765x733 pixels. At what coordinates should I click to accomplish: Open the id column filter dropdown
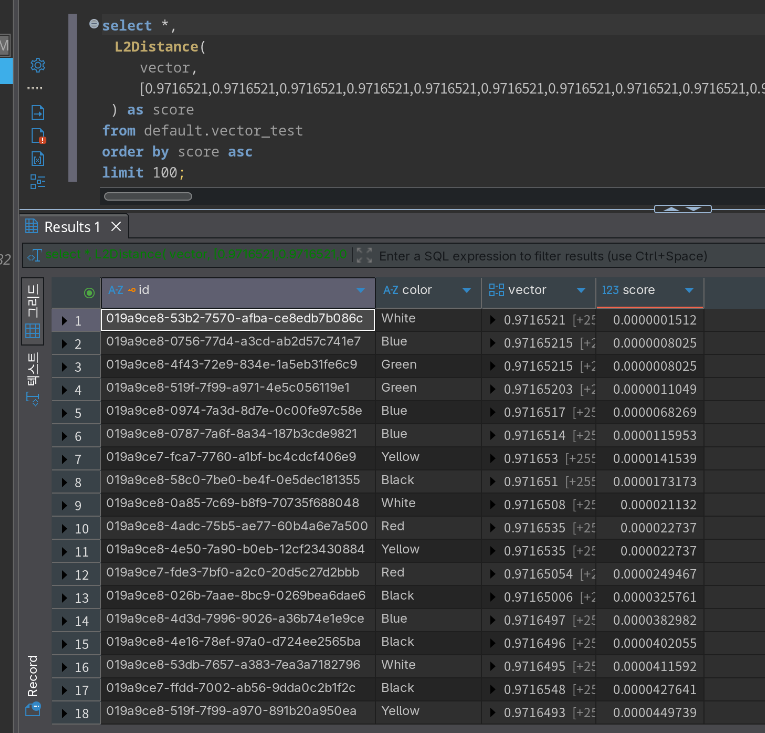[361, 291]
